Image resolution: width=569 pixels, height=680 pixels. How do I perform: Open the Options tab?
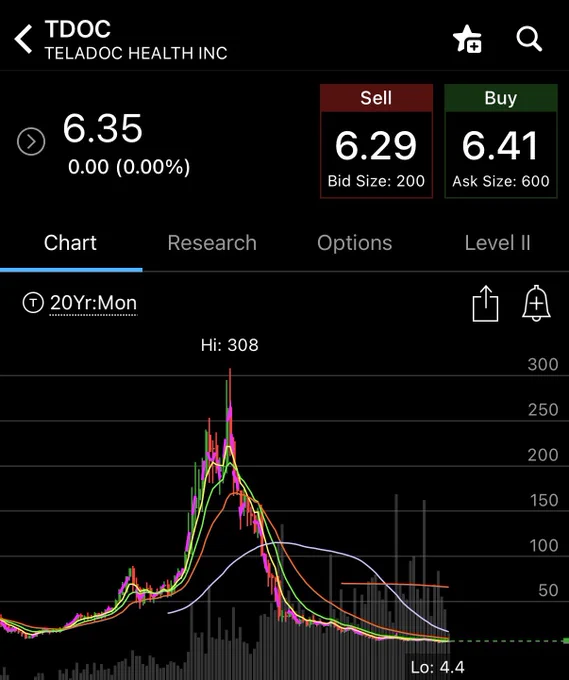coord(354,243)
